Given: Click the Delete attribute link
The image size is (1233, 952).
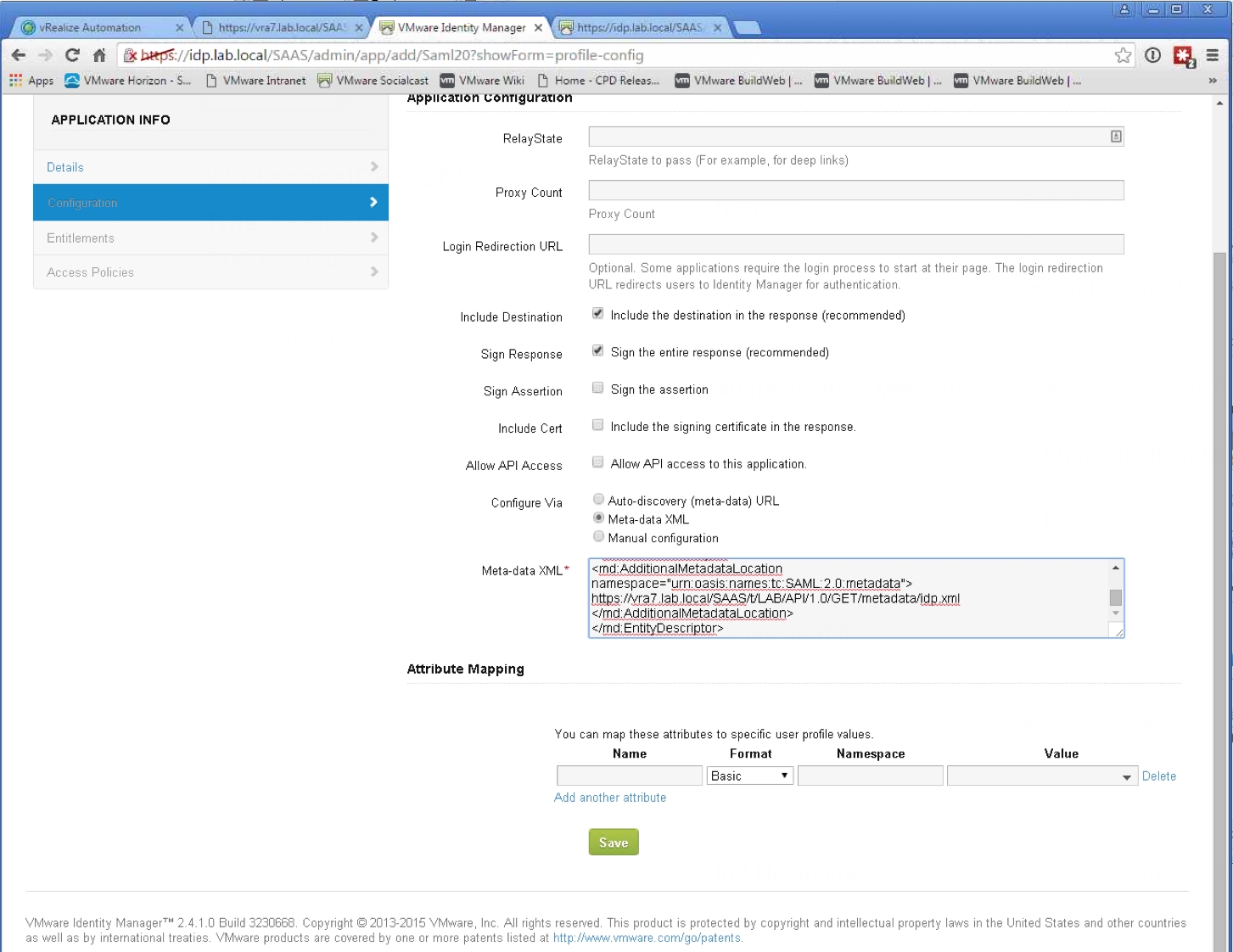Looking at the screenshot, I should coord(1159,776).
